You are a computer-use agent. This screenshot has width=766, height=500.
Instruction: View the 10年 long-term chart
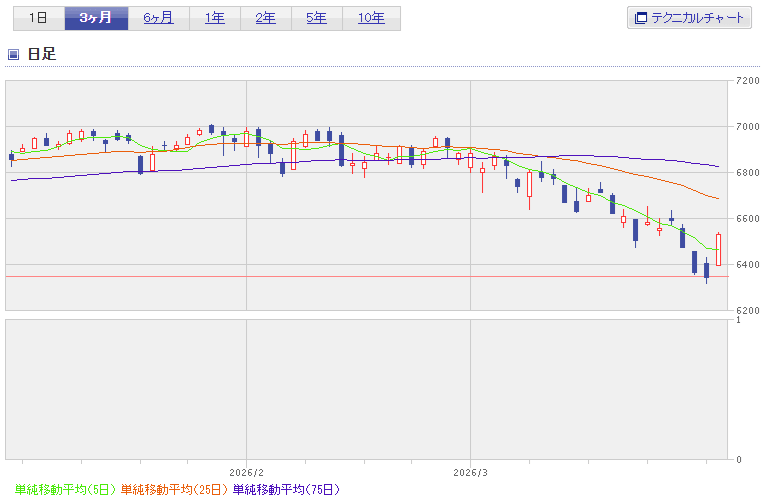pos(371,18)
